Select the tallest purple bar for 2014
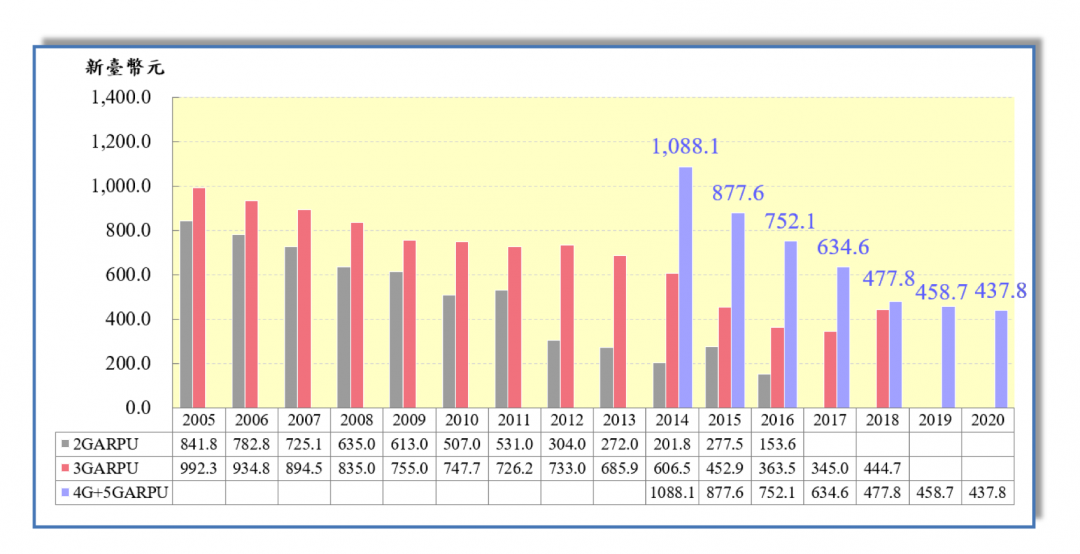Image resolution: width=1080 pixels, height=554 pixels. click(685, 287)
